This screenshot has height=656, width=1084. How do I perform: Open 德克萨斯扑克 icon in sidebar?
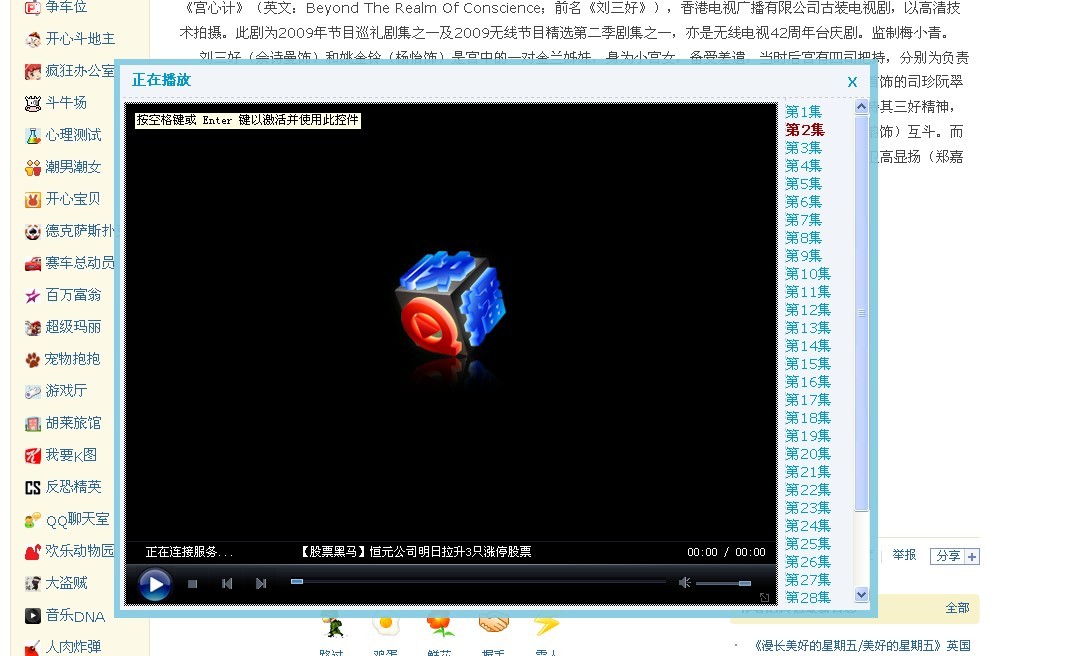tap(32, 232)
